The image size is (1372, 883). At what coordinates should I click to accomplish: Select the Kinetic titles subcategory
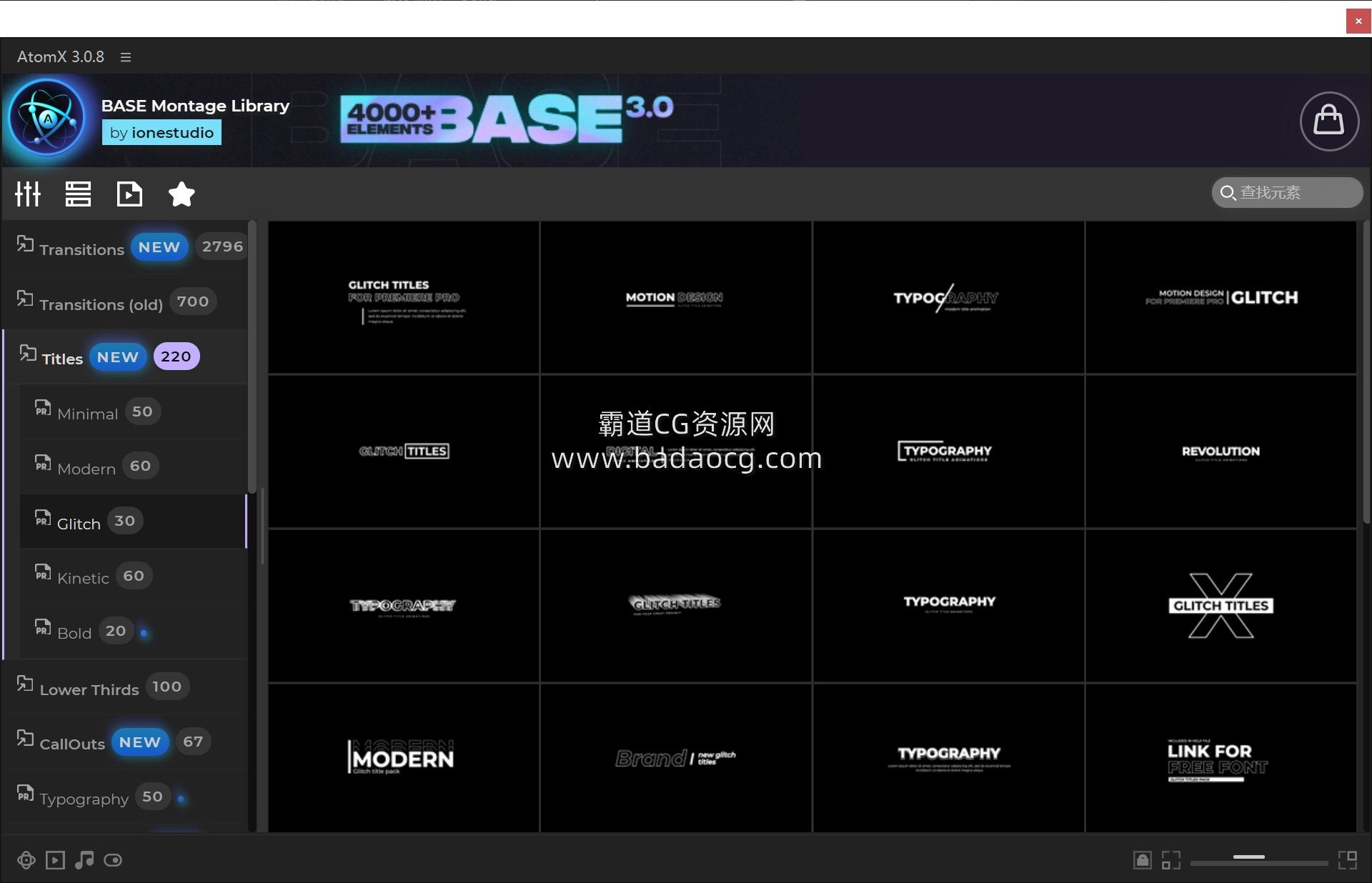tap(133, 576)
